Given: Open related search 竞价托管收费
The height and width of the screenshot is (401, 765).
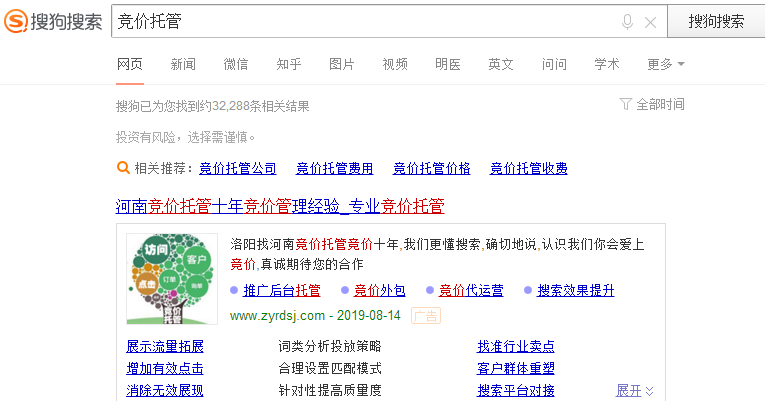Looking at the screenshot, I should click(x=529, y=168).
